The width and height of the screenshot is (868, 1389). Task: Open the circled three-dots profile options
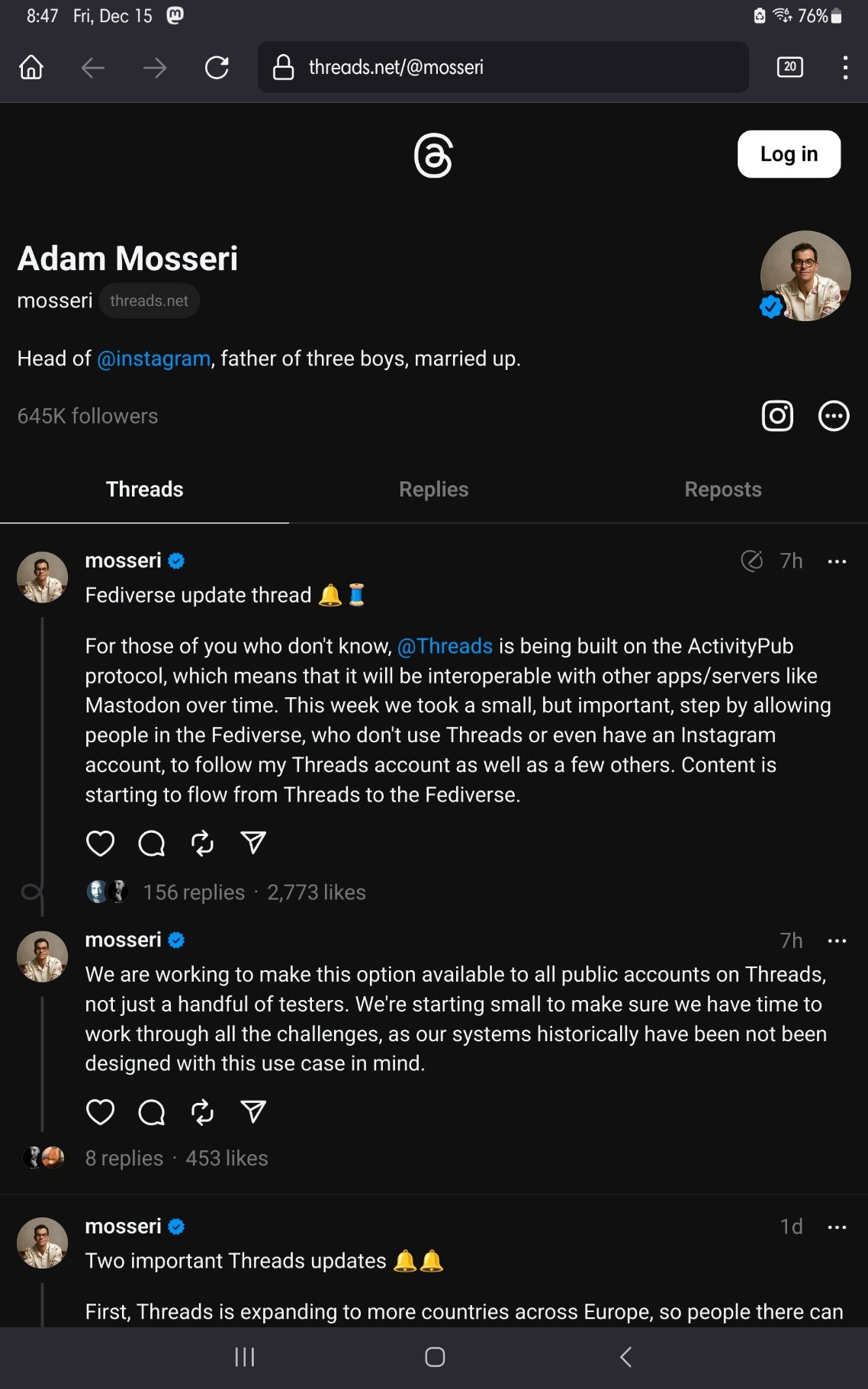point(833,416)
